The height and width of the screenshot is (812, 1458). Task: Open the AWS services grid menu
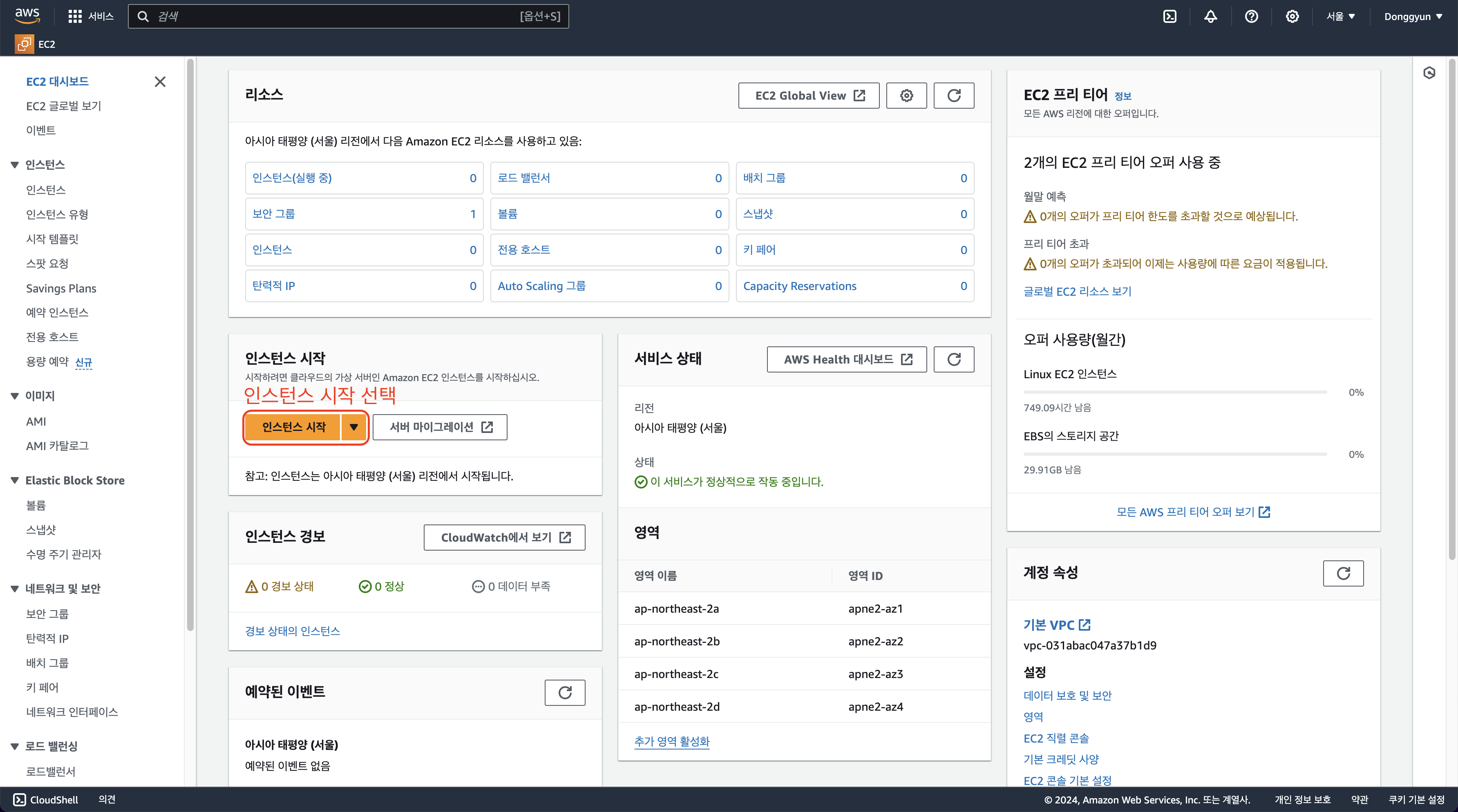[75, 16]
